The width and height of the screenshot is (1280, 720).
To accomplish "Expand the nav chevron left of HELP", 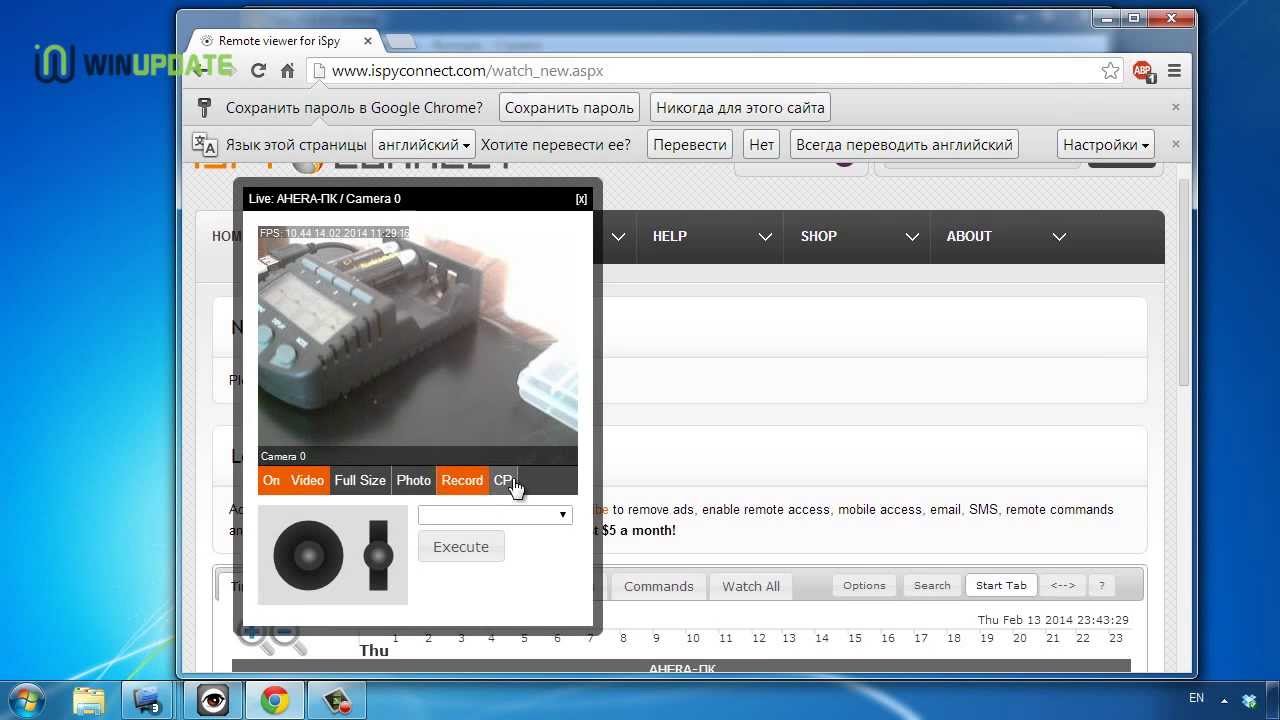I will click(618, 237).
